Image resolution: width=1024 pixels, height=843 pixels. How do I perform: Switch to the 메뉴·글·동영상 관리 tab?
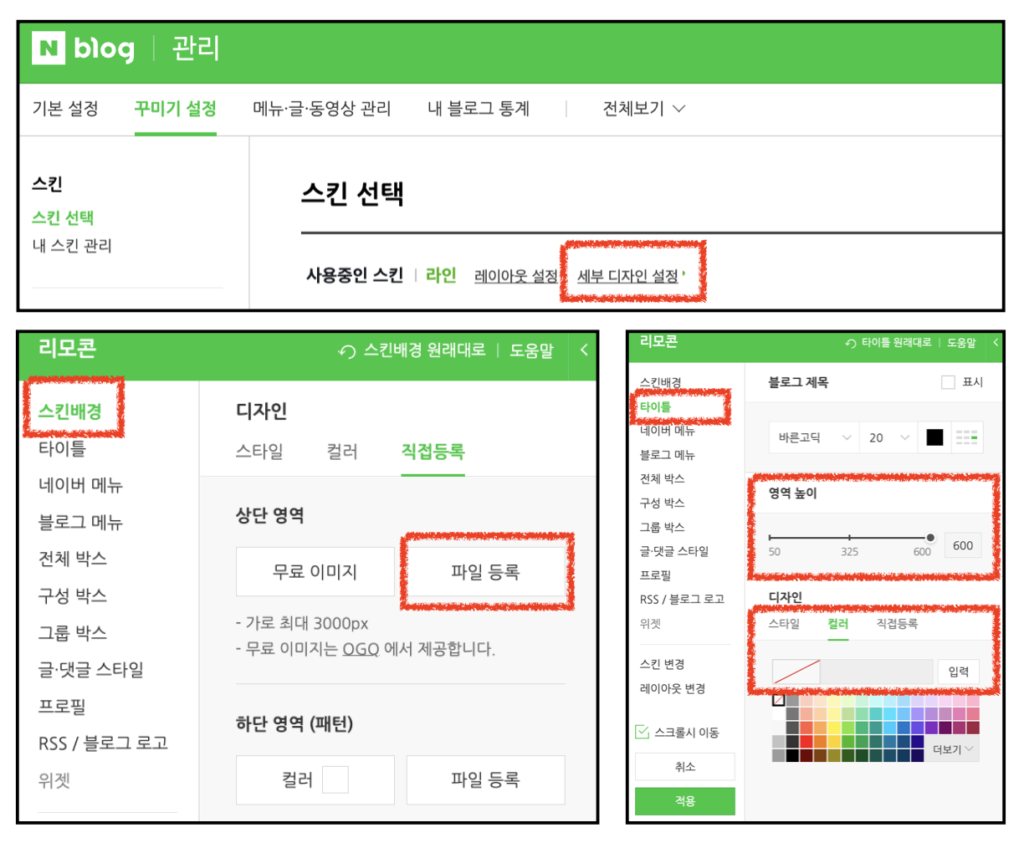click(x=321, y=109)
